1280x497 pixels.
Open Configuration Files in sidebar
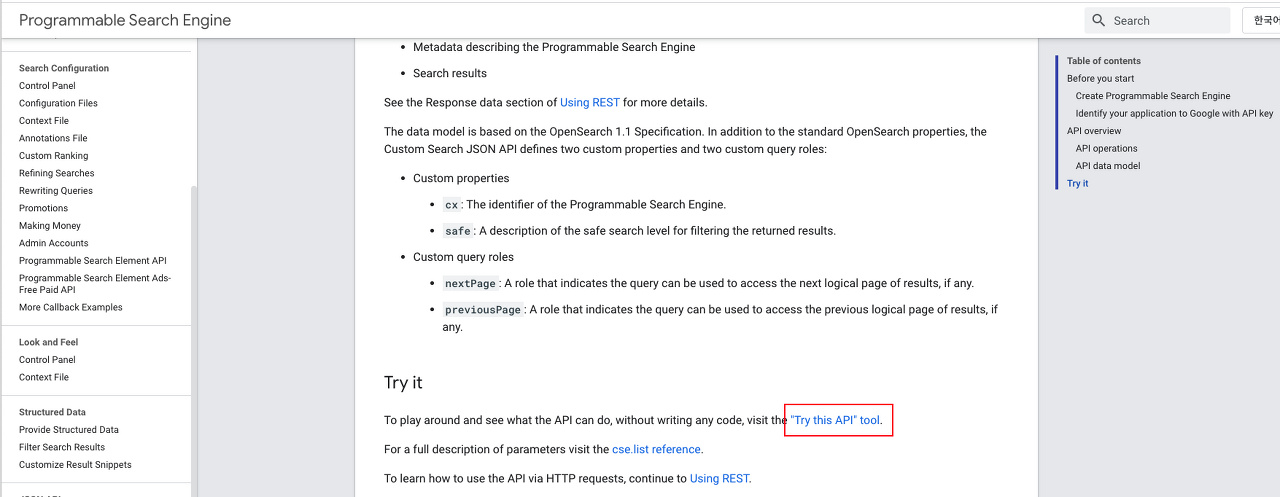58,103
